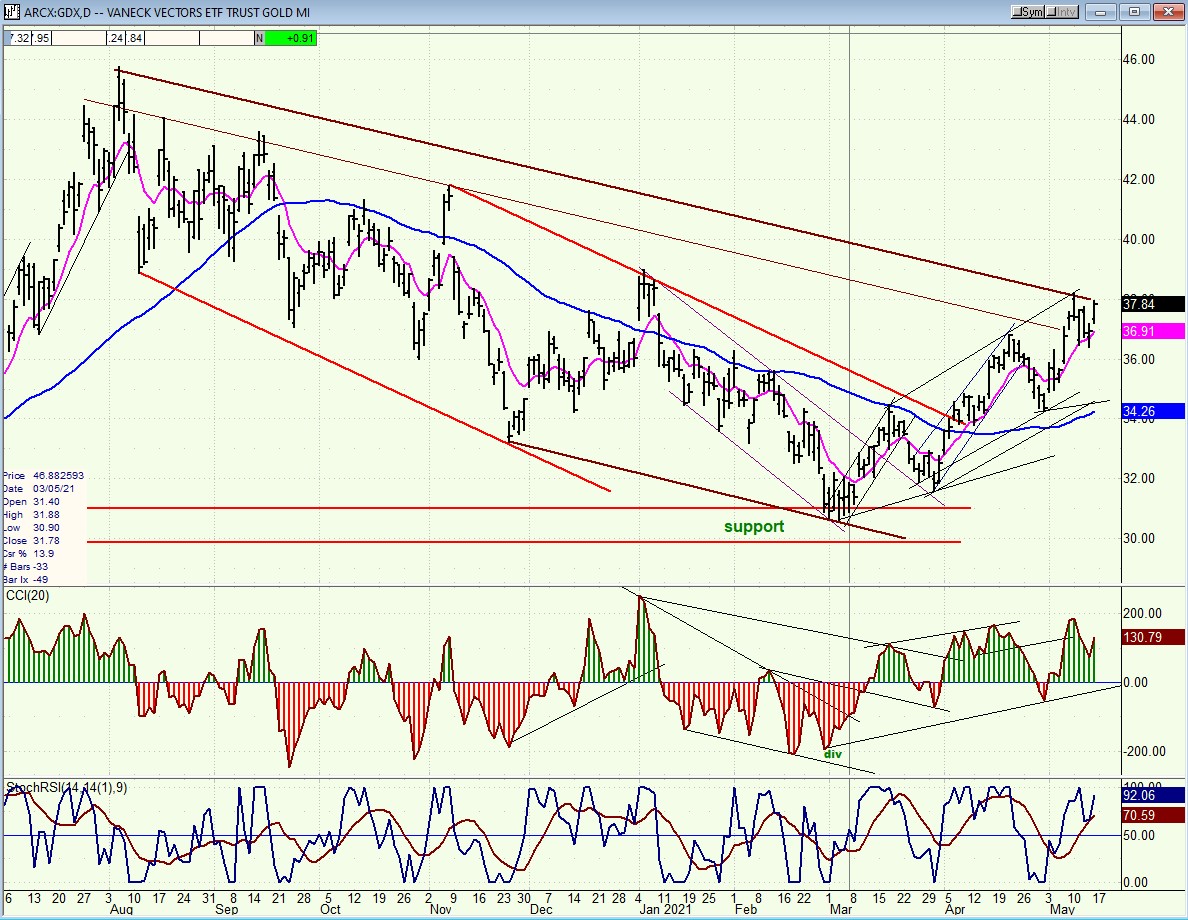This screenshot has height=920, width=1188.
Task: Click the chart window icon in the title bar
Action: point(10,11)
